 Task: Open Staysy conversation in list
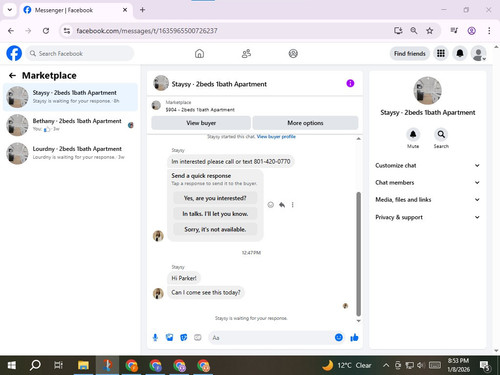tap(70, 97)
